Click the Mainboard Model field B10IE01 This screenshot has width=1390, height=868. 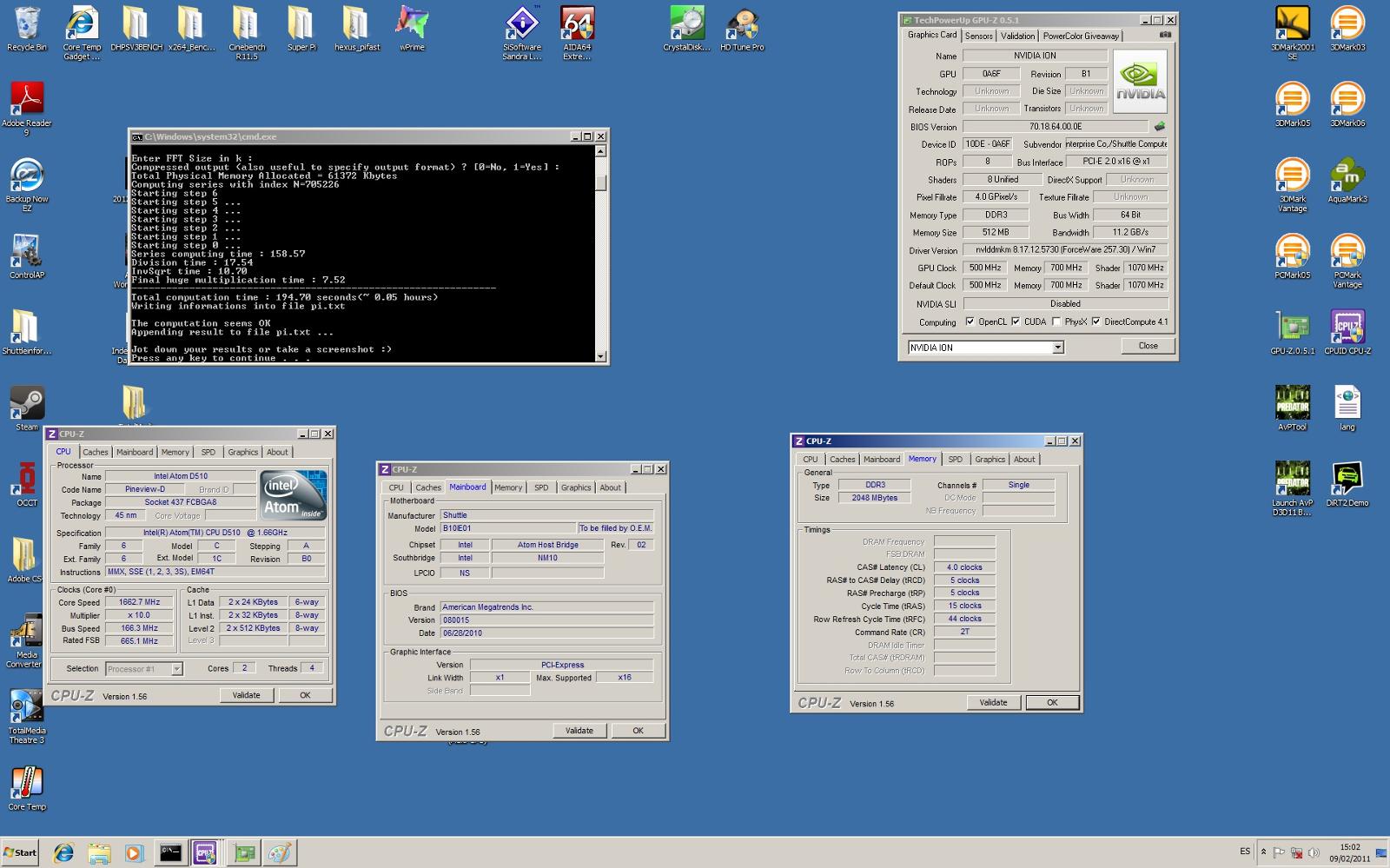click(x=507, y=528)
